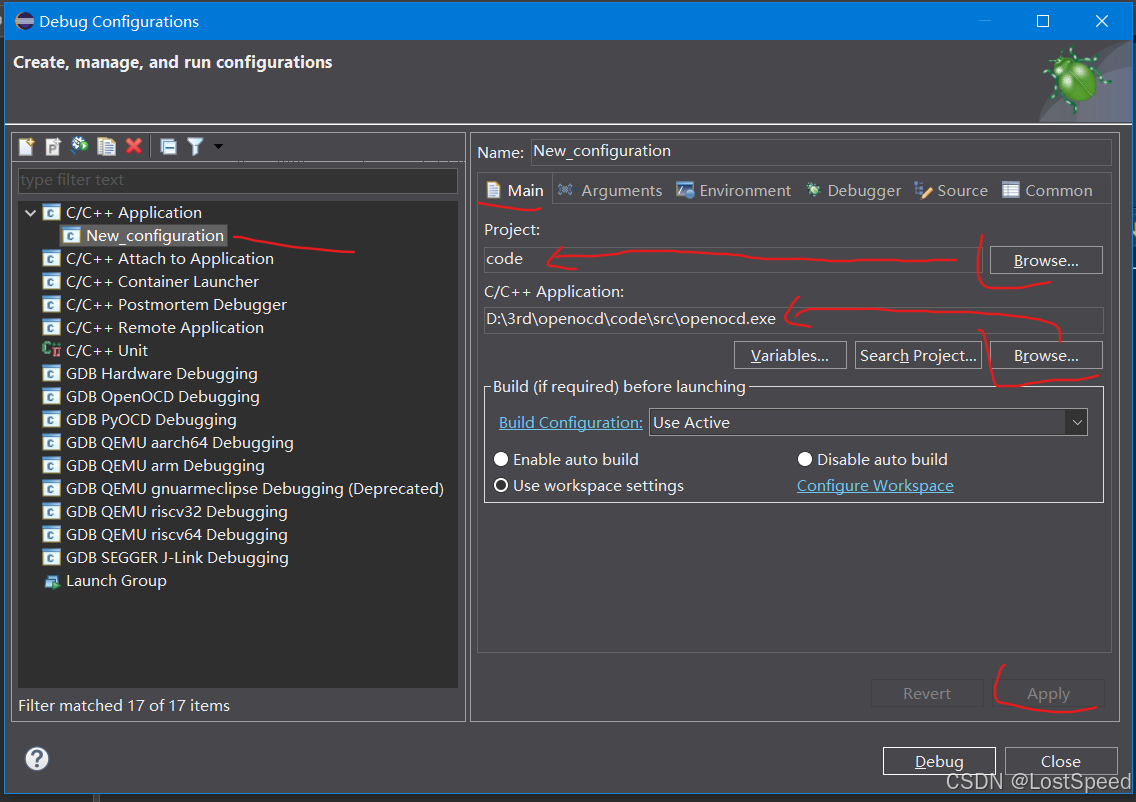Click GDB OpenOCD Debugging icon
This screenshot has height=802, width=1136.
coord(51,397)
